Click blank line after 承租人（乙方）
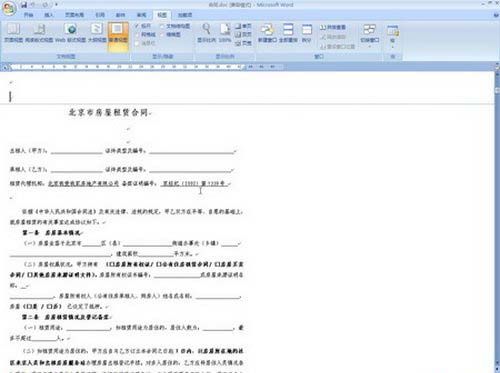Screen dimensions: 500x373 point(77,170)
